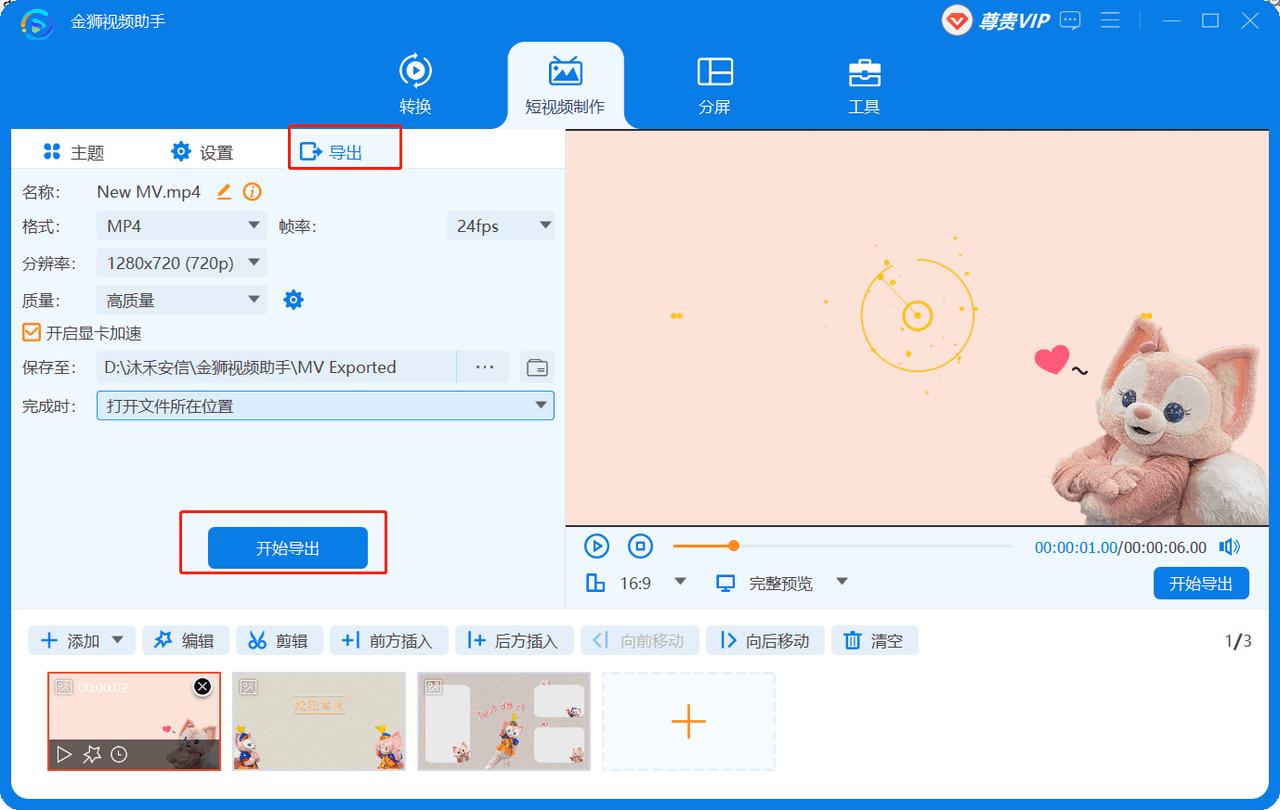The height and width of the screenshot is (810, 1280).
Task: Click 开始导出 under the preview volume icon
Action: tap(1201, 583)
